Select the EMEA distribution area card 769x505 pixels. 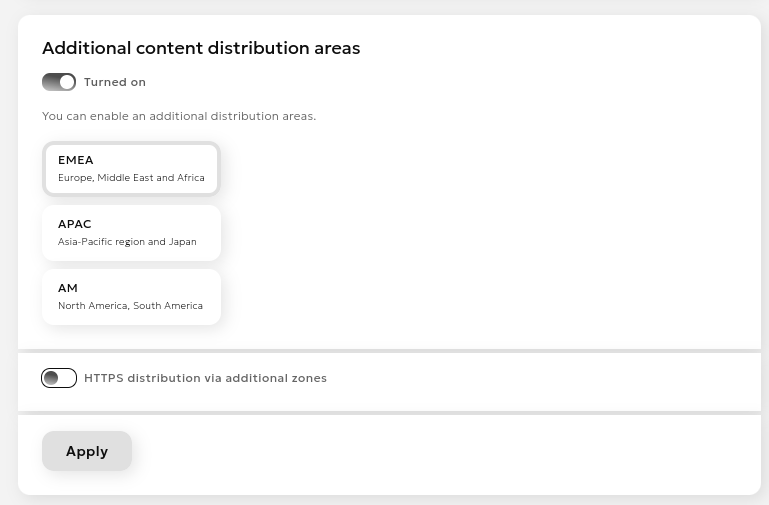(x=131, y=168)
